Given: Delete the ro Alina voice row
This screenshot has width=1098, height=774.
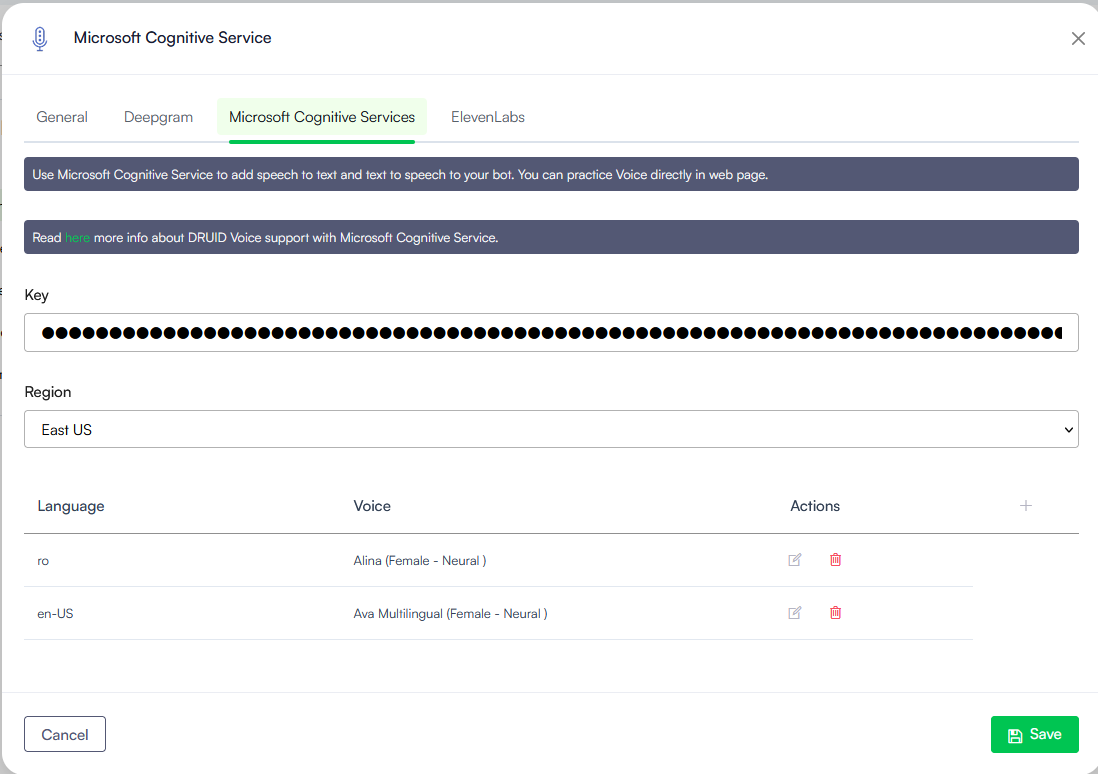Looking at the screenshot, I should (836, 560).
